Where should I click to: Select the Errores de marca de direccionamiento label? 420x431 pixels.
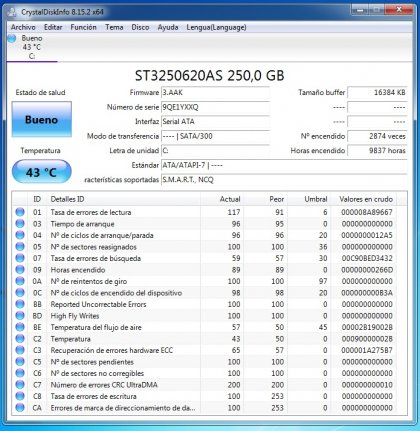point(123,408)
